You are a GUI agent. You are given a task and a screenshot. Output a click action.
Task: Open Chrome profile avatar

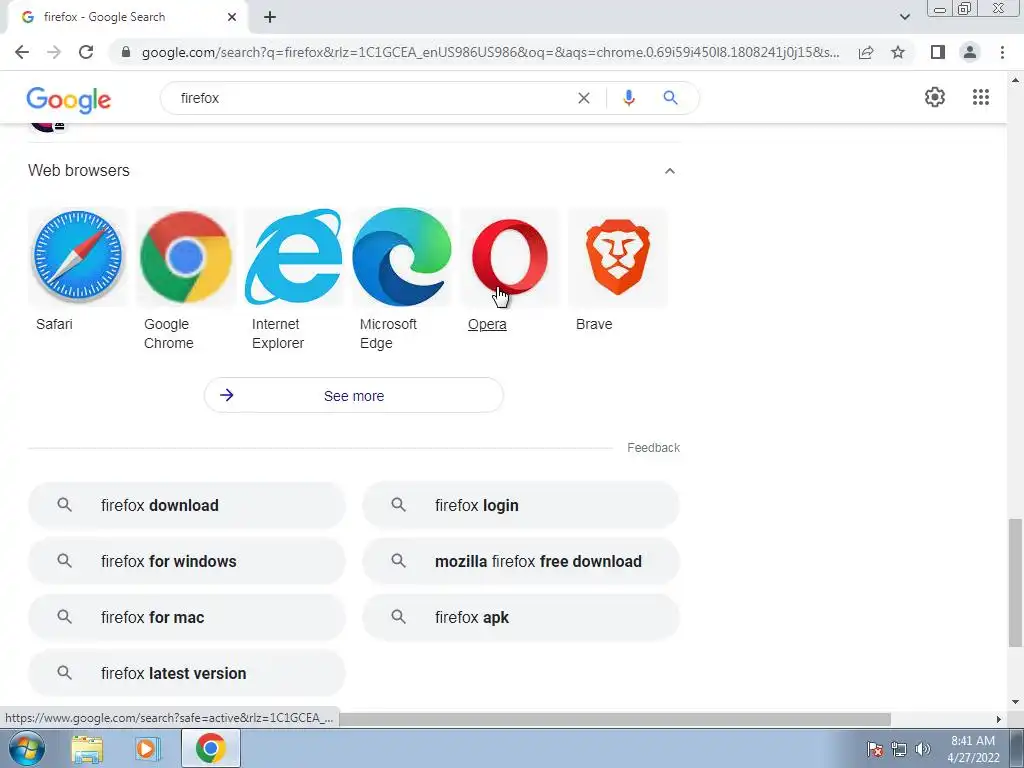tap(970, 52)
